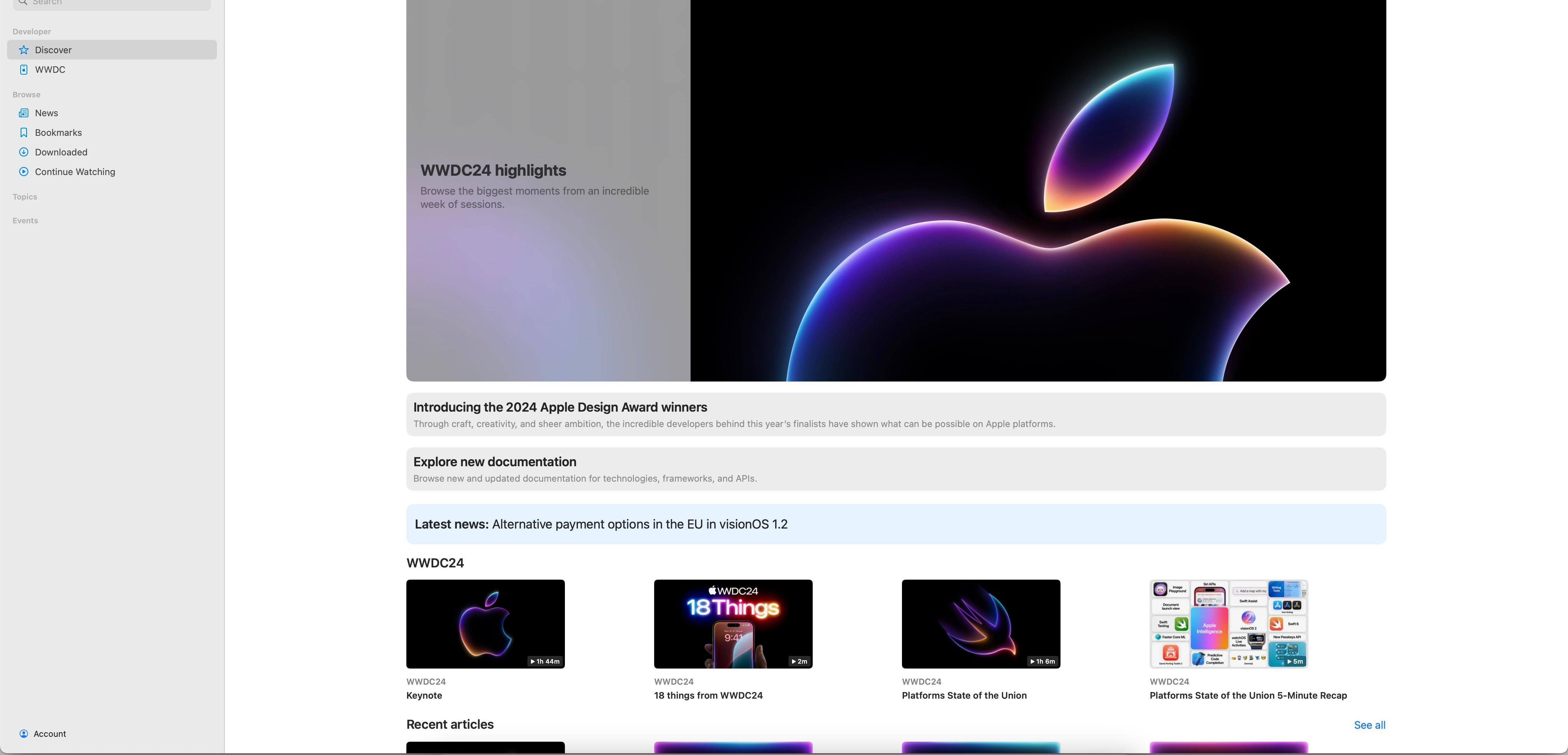This screenshot has width=1568, height=755.
Task: Play Platforms State of the Union thumbnail
Action: click(x=981, y=624)
